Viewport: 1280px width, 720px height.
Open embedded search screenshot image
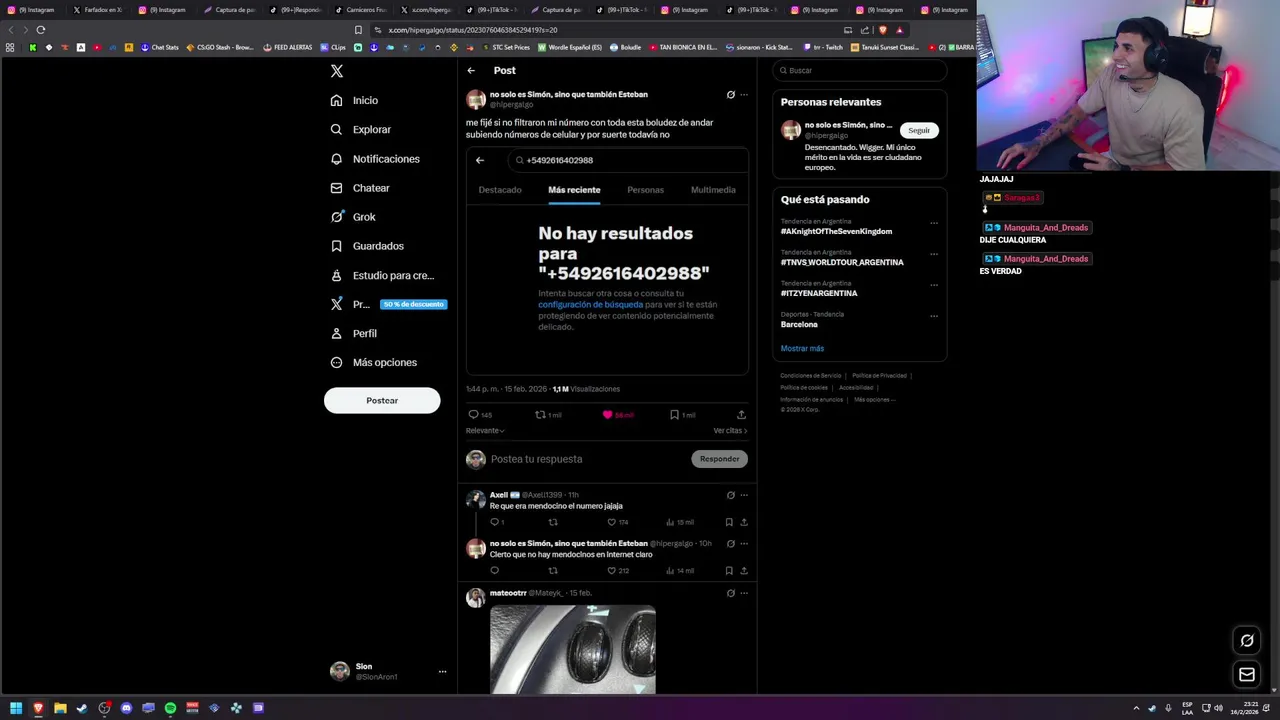click(607, 260)
